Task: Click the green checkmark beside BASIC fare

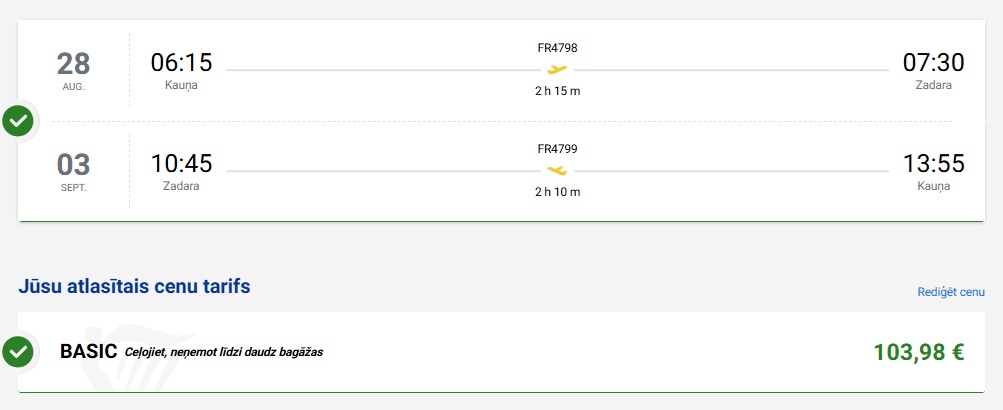Action: (x=18, y=351)
